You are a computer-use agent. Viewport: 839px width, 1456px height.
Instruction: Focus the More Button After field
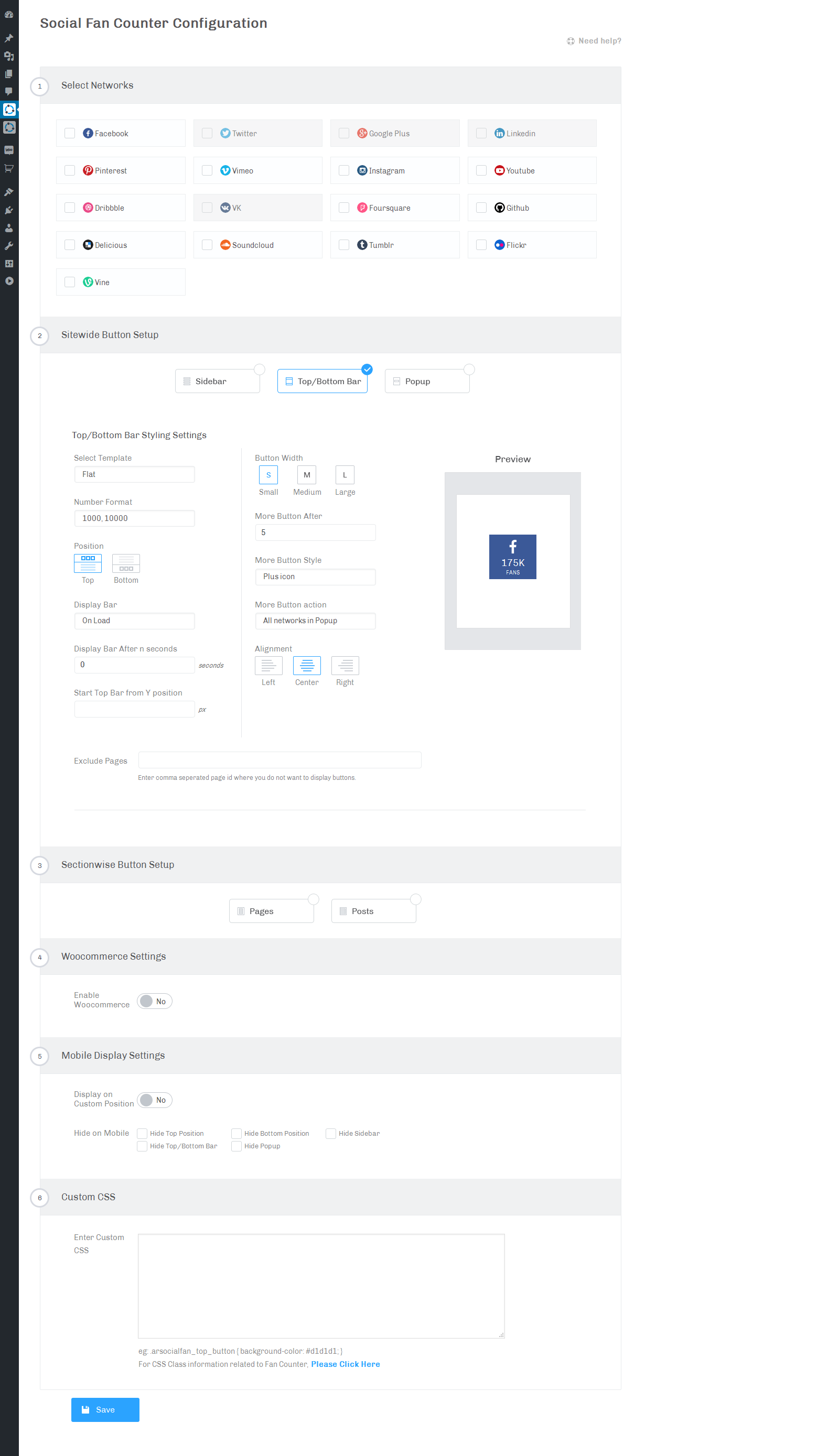click(315, 533)
